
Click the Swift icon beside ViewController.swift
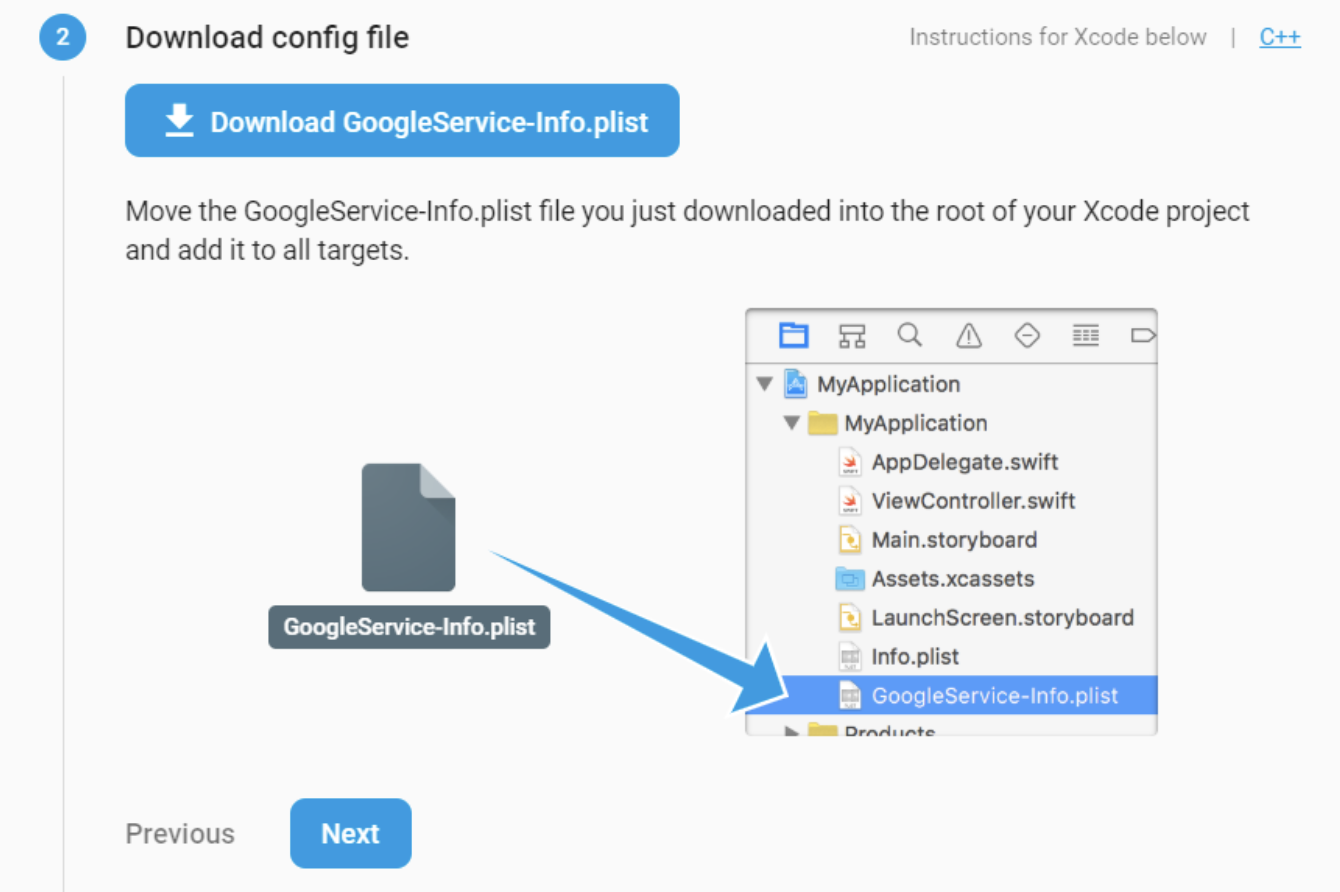pyautogui.click(x=850, y=501)
